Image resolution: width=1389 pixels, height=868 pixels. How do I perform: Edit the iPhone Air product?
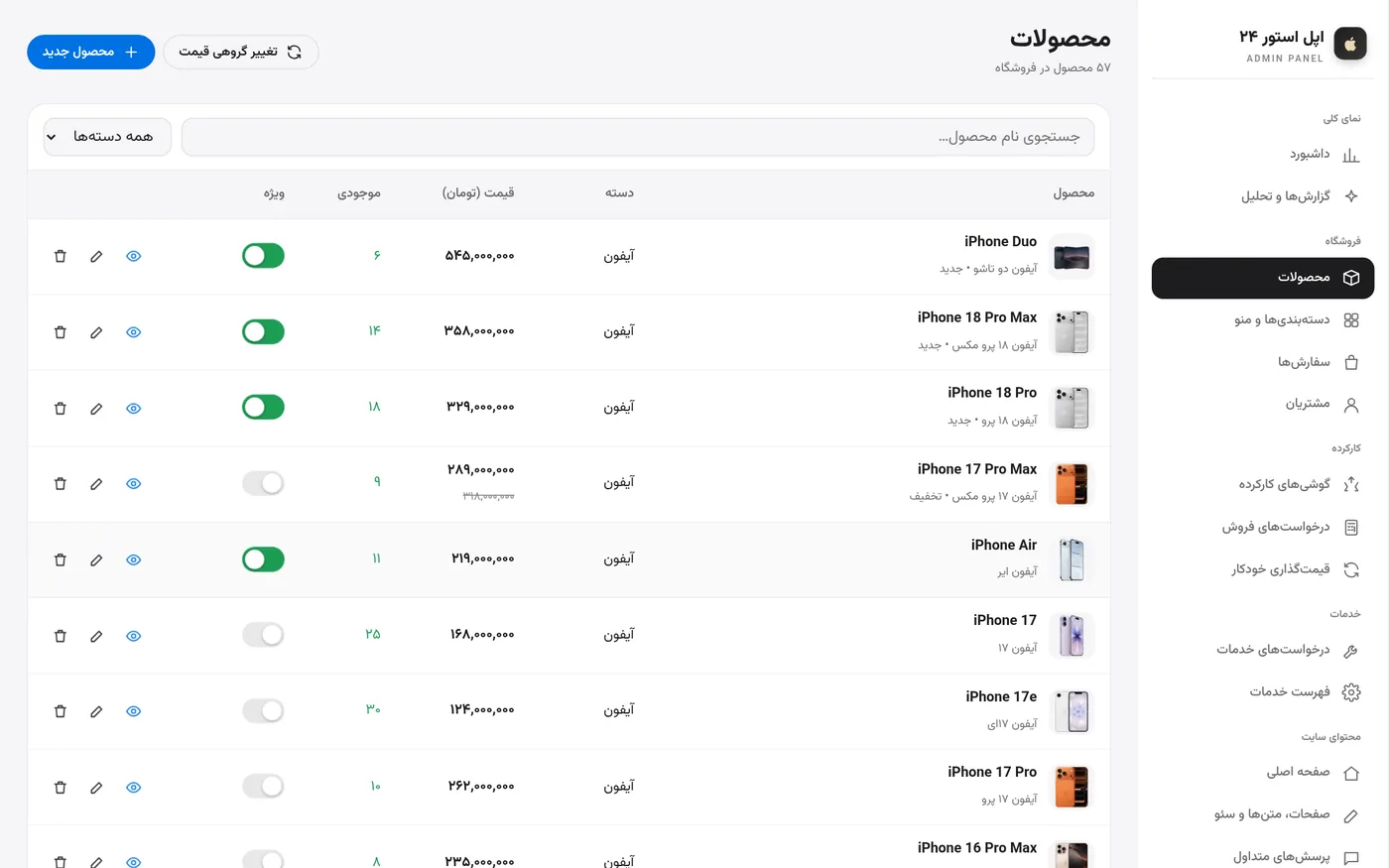point(96,559)
